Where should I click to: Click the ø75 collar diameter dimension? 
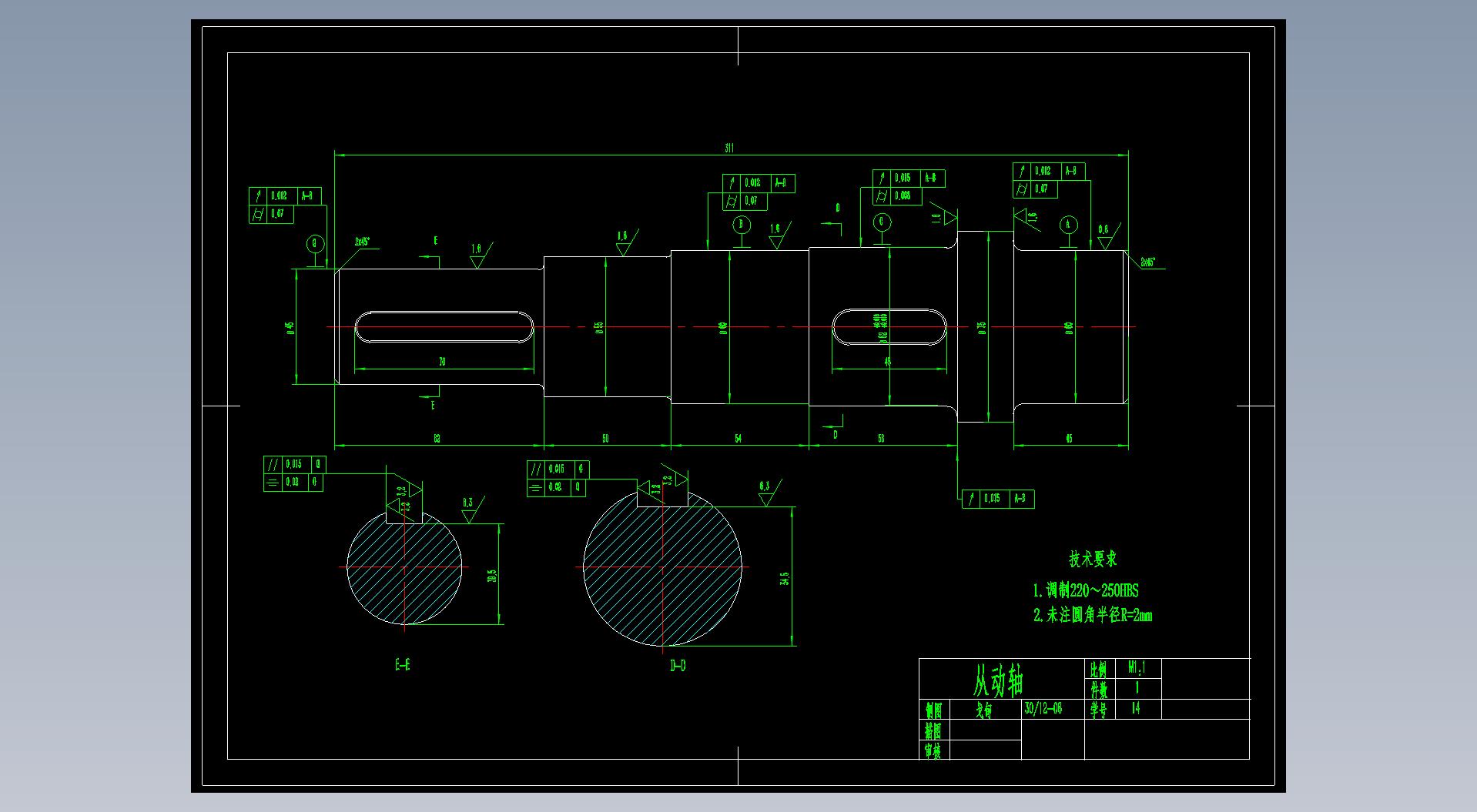(x=982, y=327)
